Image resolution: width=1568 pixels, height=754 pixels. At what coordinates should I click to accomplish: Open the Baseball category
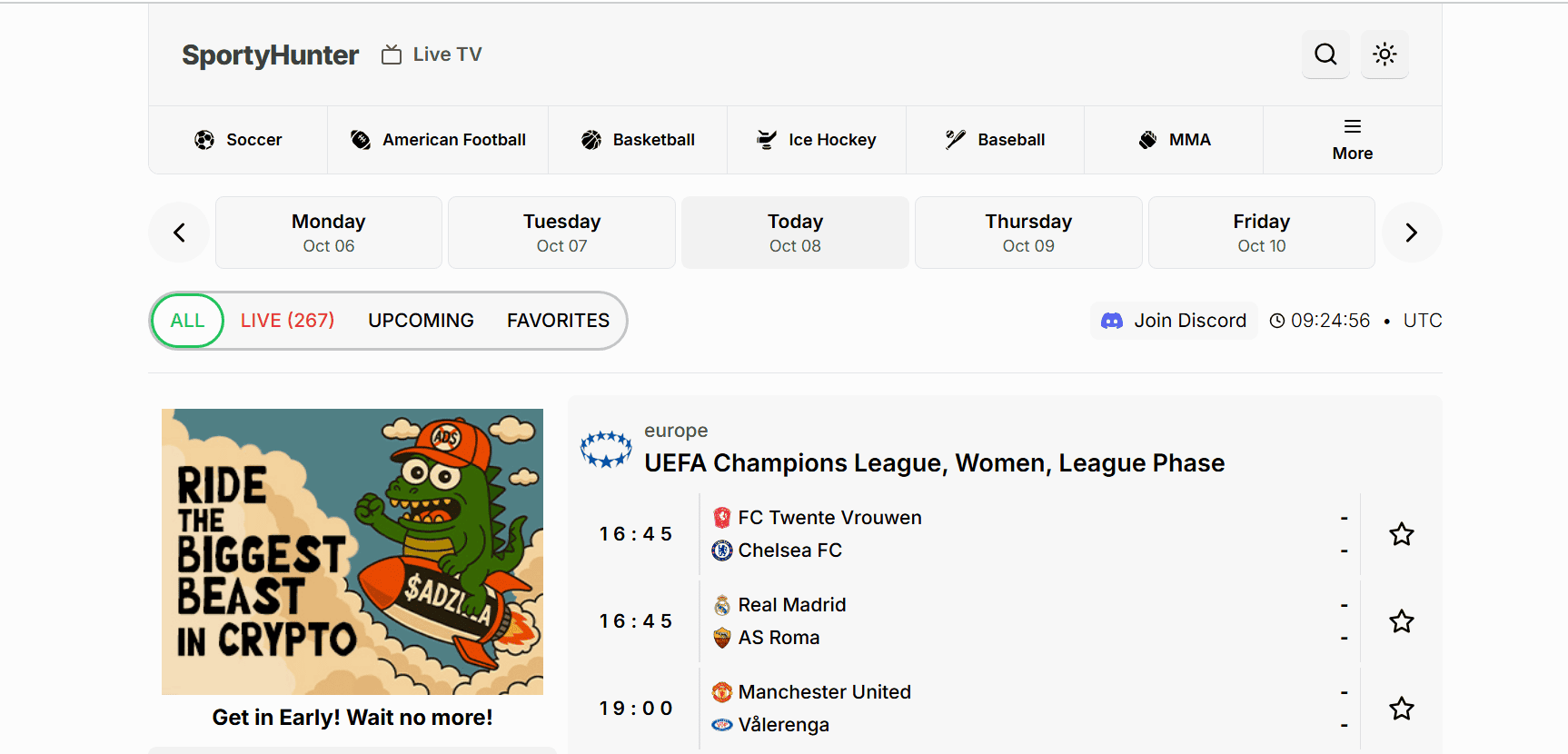(x=995, y=140)
